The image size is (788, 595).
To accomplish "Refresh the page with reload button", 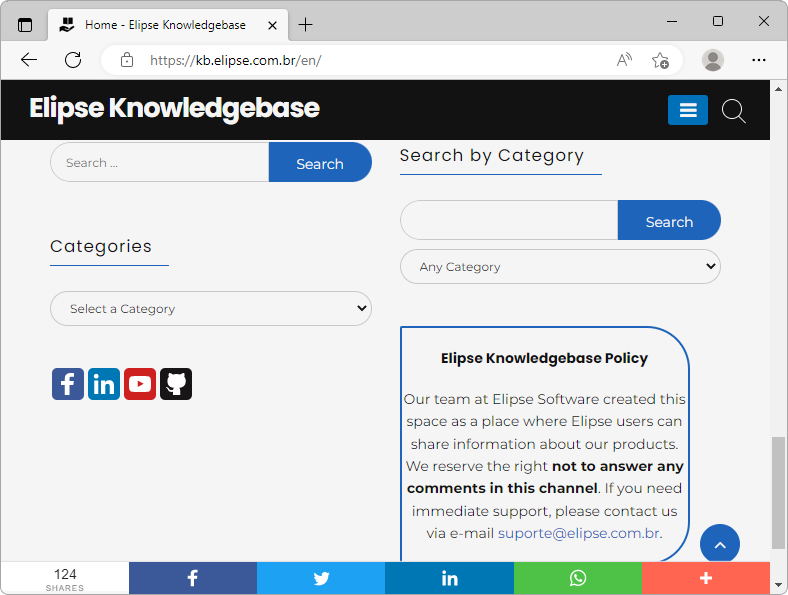I will (x=73, y=60).
